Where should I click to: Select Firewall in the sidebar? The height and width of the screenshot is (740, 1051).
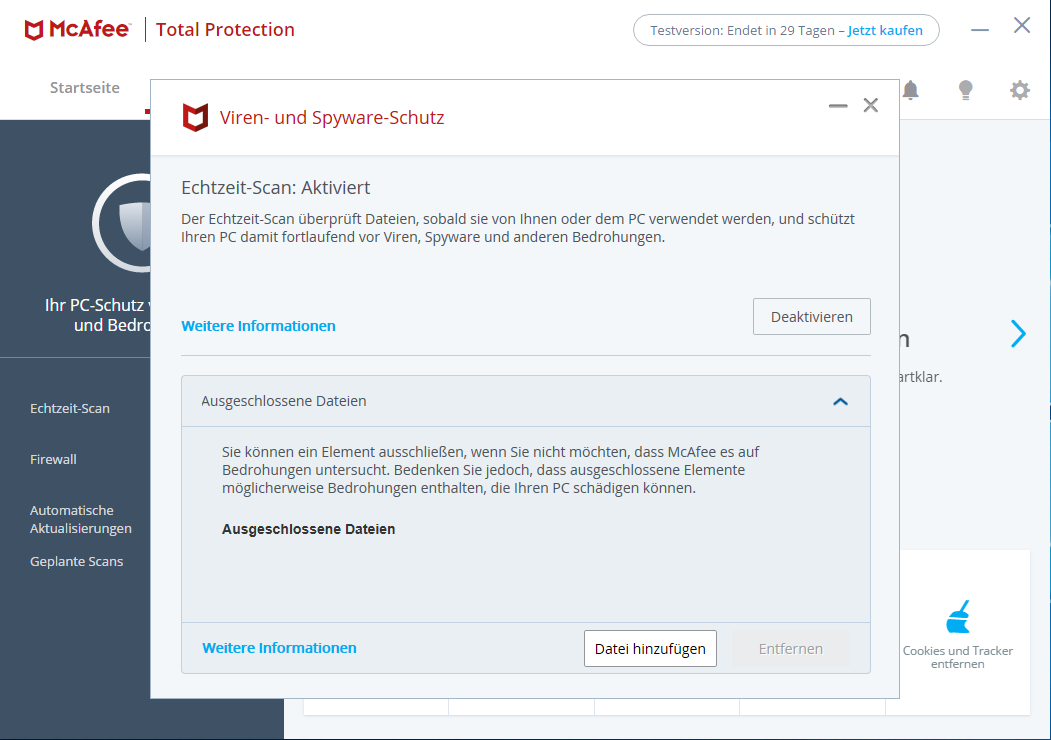click(53, 459)
